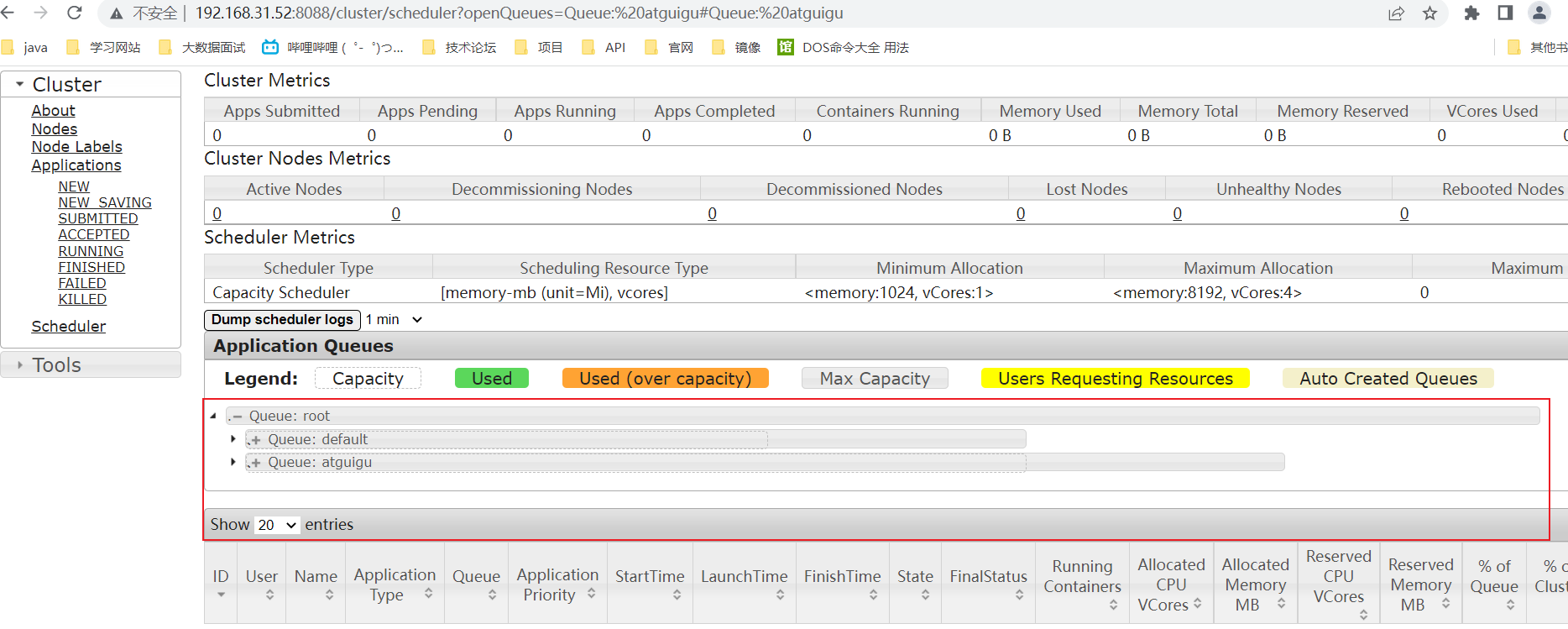Screen dimensions: 1568x629
Task: Sort the table by User column
Action: pos(262,584)
